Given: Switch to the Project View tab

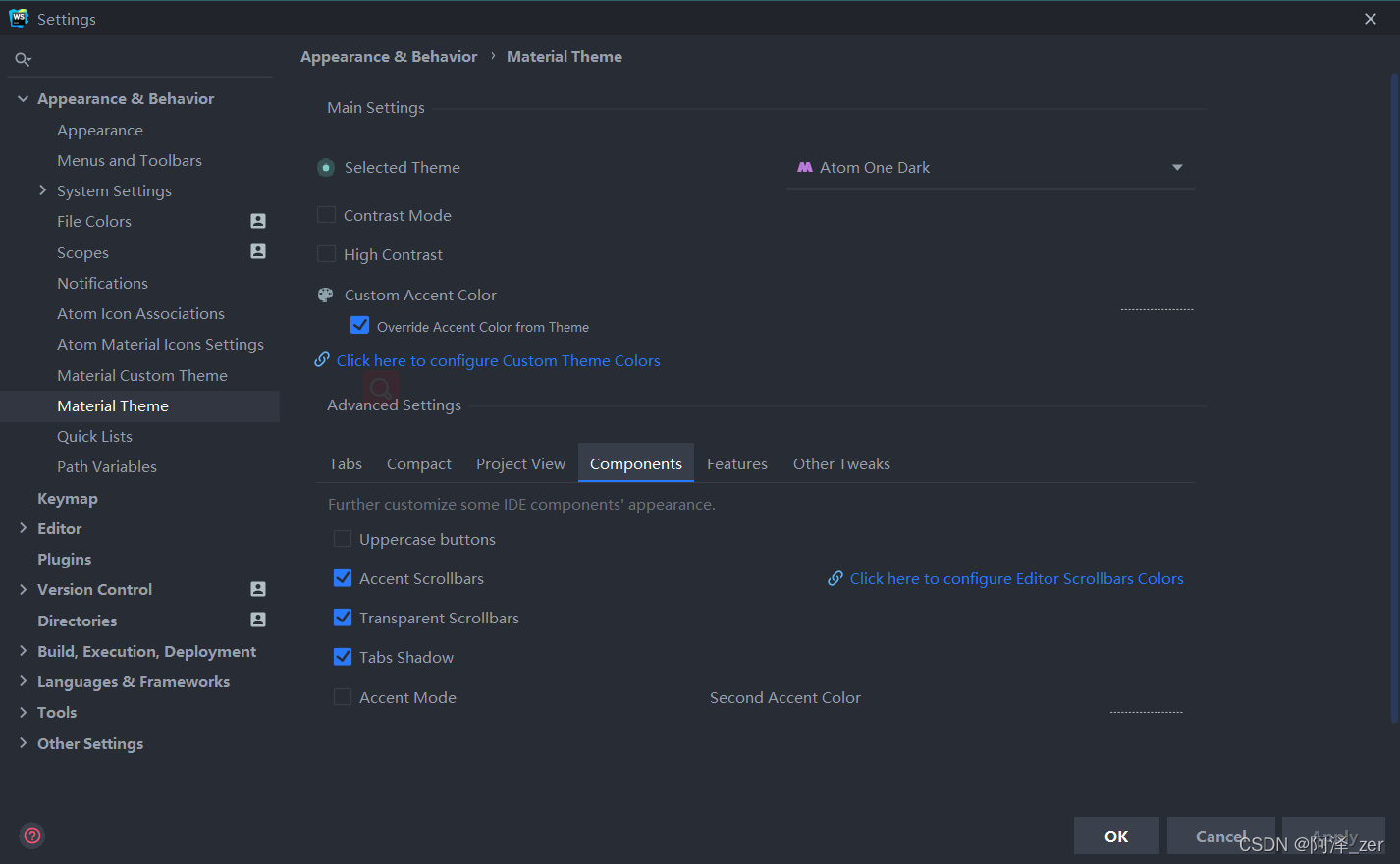Looking at the screenshot, I should pyautogui.click(x=520, y=463).
